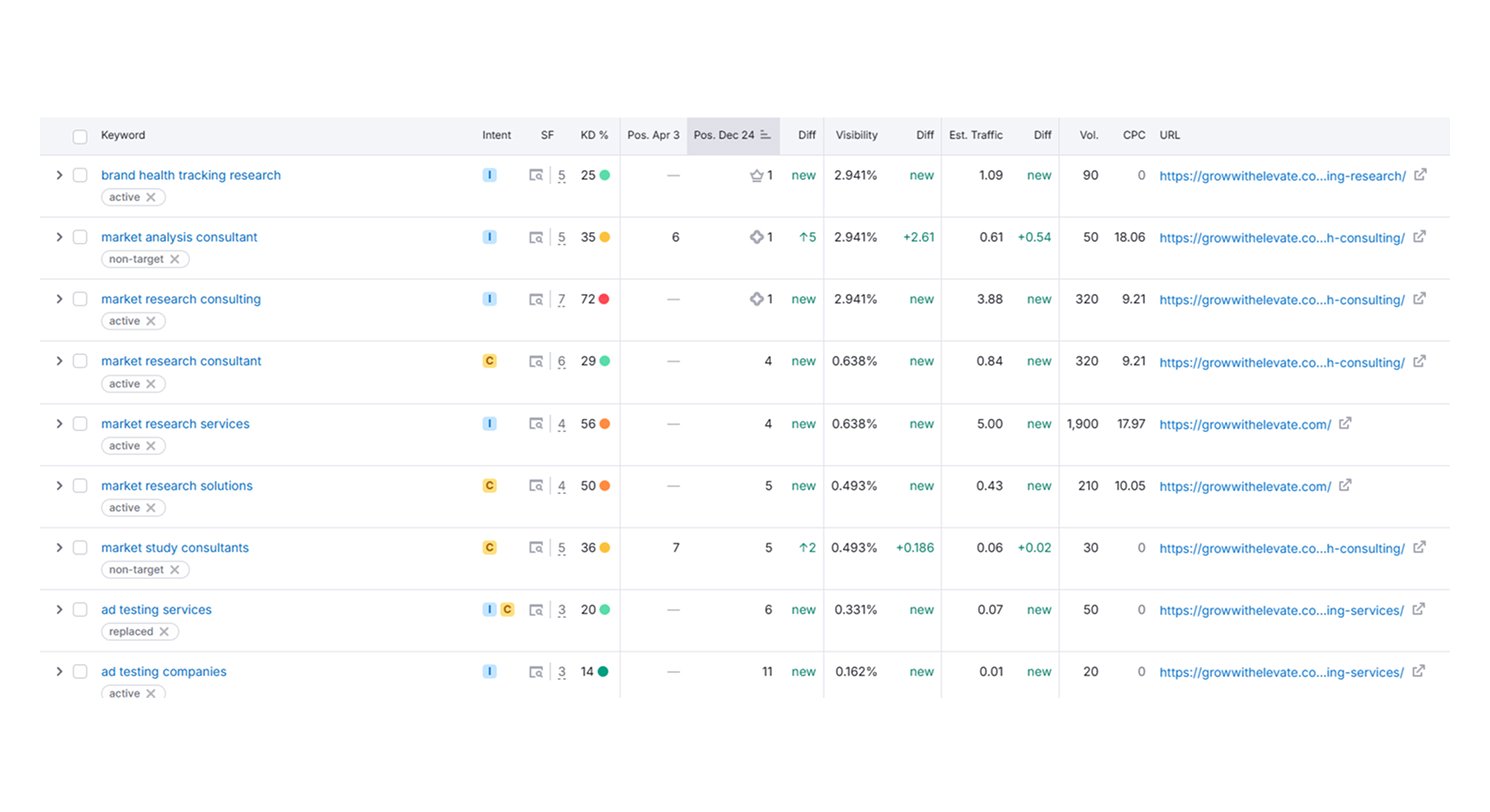This screenshot has height=812, width=1490.
Task: Expand the market research services row details
Action: 59,423
